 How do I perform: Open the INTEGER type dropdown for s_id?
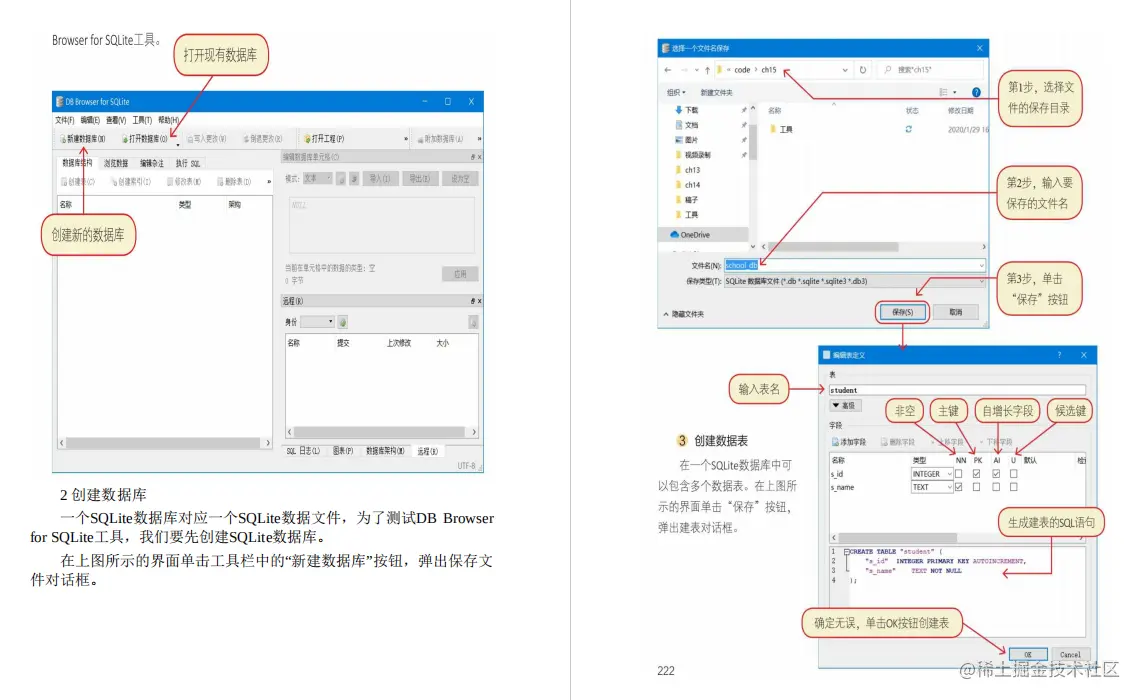tap(950, 473)
